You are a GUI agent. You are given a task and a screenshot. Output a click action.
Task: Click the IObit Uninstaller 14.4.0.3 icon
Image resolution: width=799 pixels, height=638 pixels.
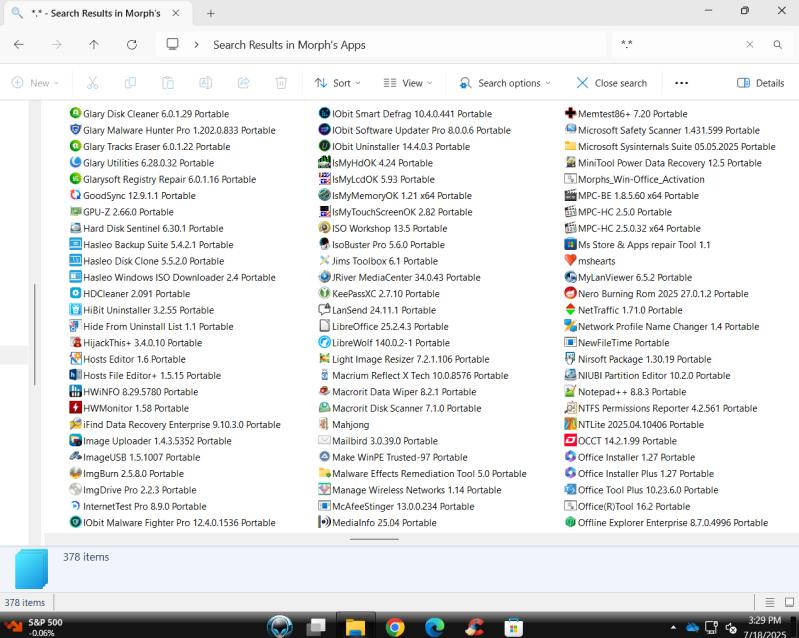tap(325, 146)
